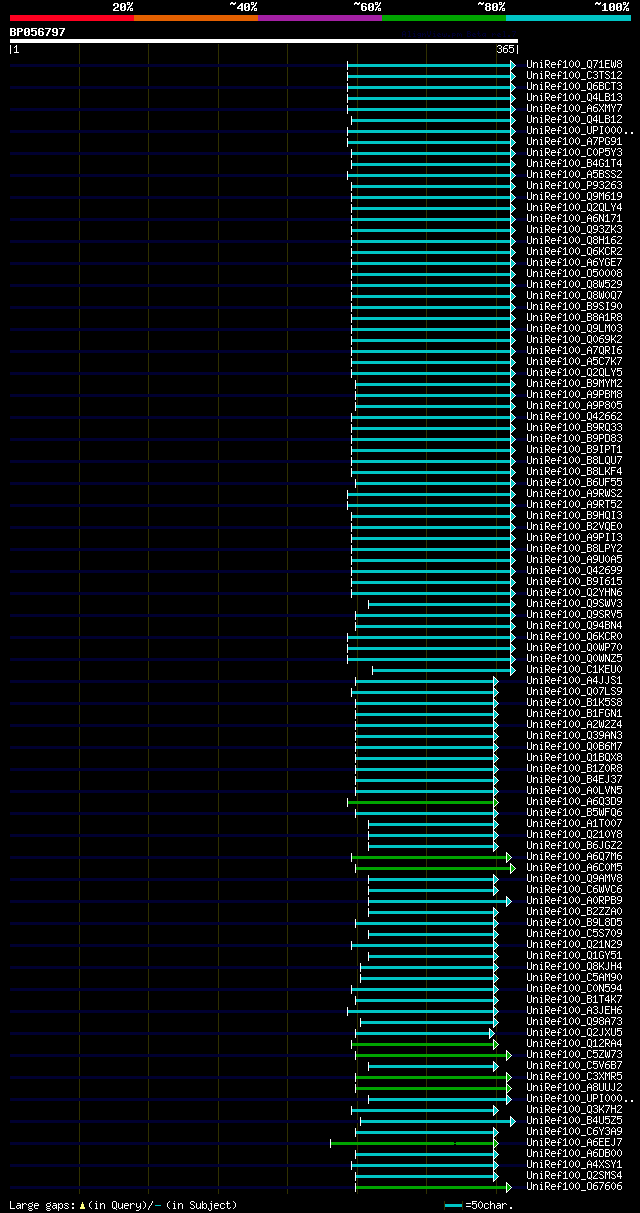Select the UniRef100_C0P5Y3 label

574,152
